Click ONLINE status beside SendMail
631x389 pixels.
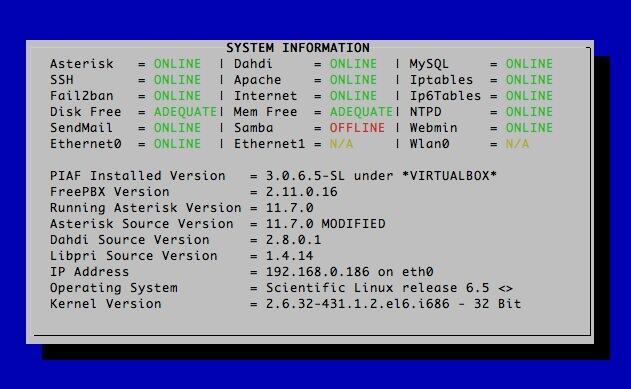(177, 128)
